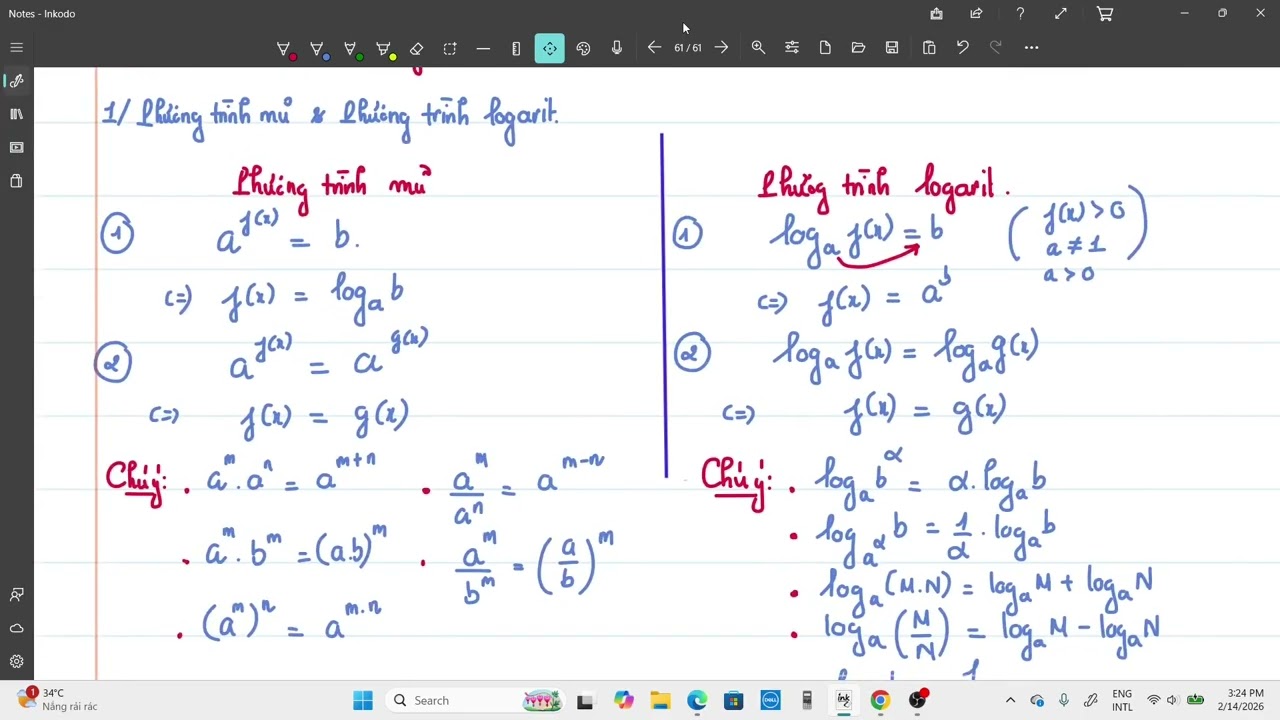1280x720 pixels.
Task: Open the image panel in sidebar
Action: click(16, 147)
